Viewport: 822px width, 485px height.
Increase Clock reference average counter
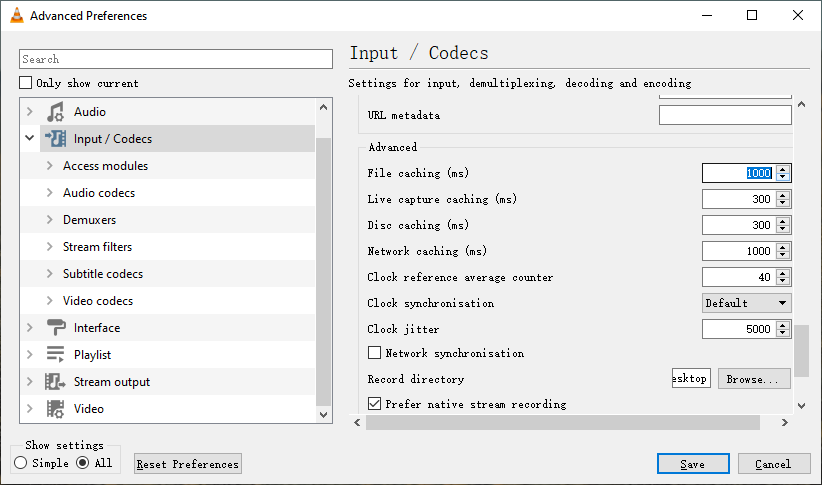click(783, 273)
